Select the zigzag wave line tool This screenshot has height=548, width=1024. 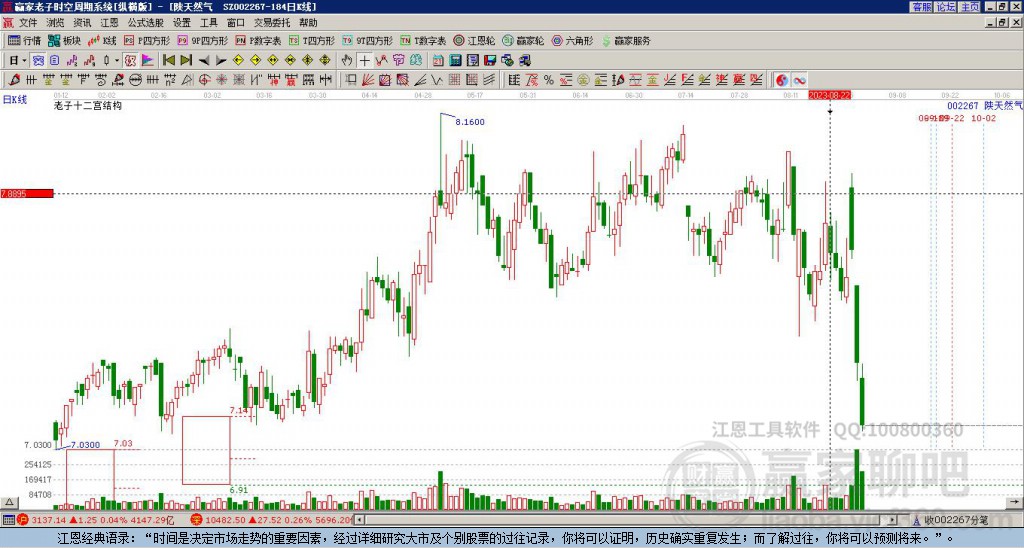point(438,80)
